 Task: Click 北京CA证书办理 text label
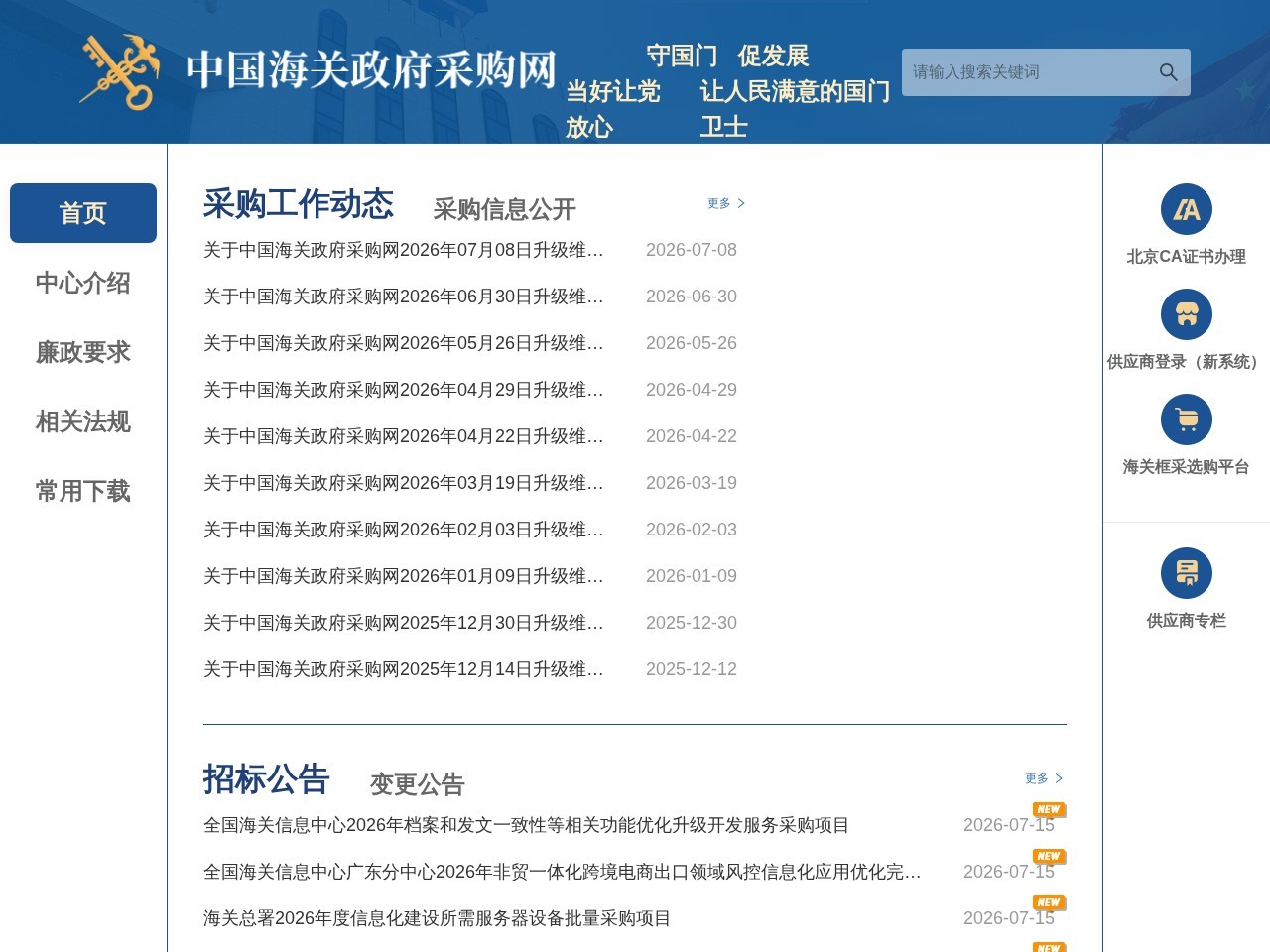[x=1187, y=256]
